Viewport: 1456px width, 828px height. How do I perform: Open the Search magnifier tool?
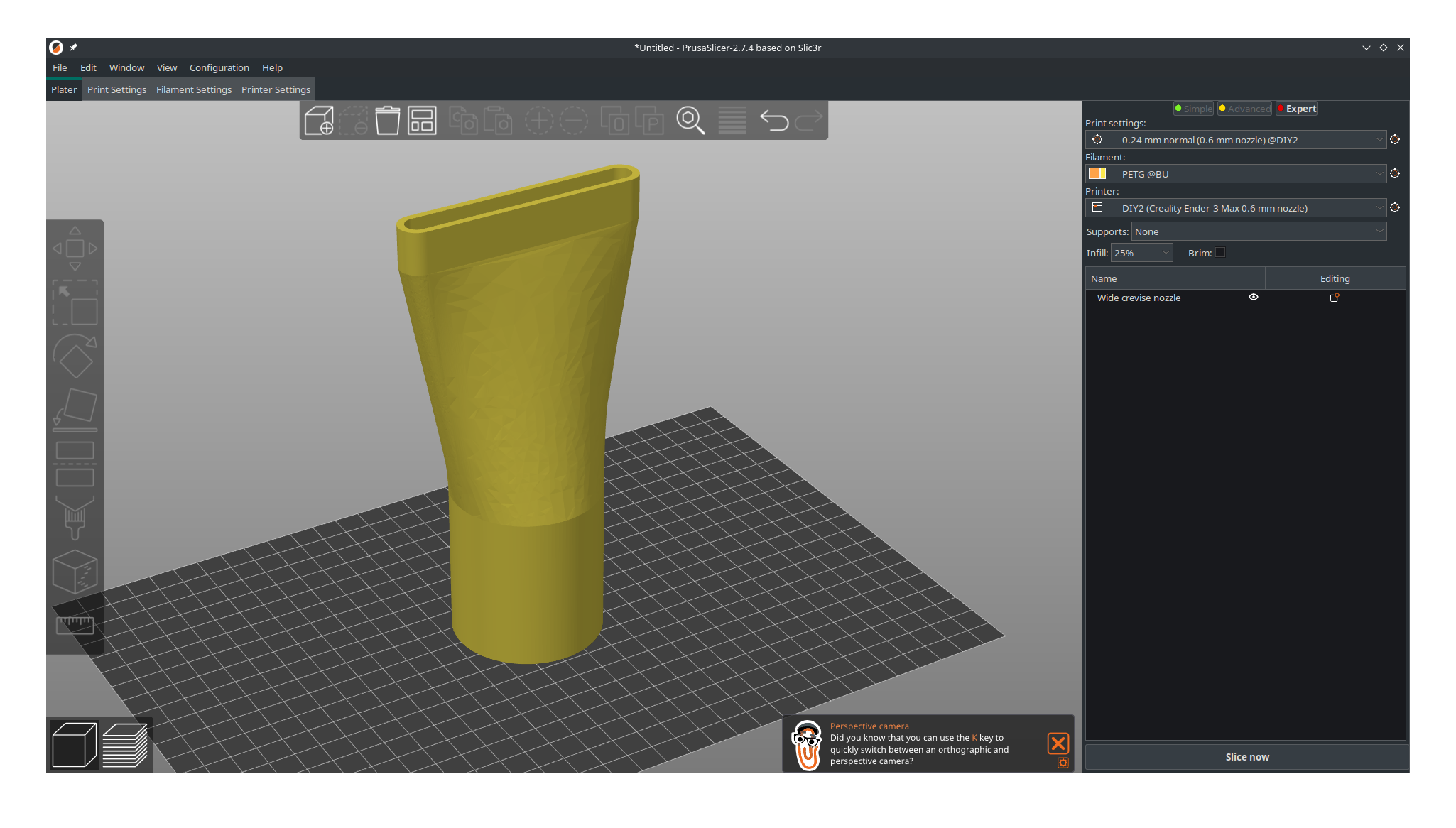click(x=690, y=120)
